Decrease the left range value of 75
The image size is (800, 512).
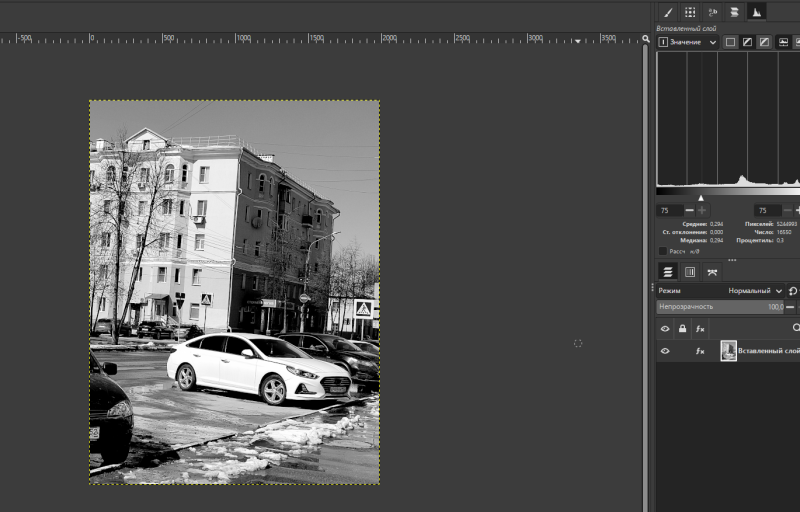pyautogui.click(x=689, y=211)
